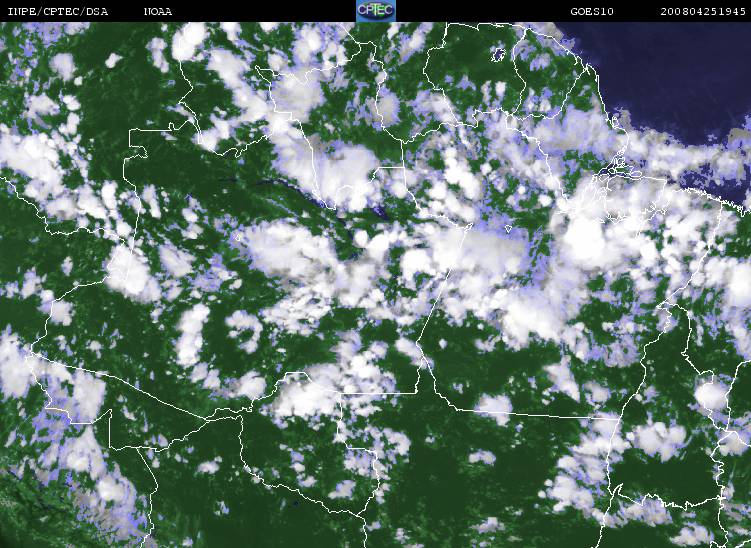
Task: Select the GOES10 satellite label
Action: [x=592, y=11]
